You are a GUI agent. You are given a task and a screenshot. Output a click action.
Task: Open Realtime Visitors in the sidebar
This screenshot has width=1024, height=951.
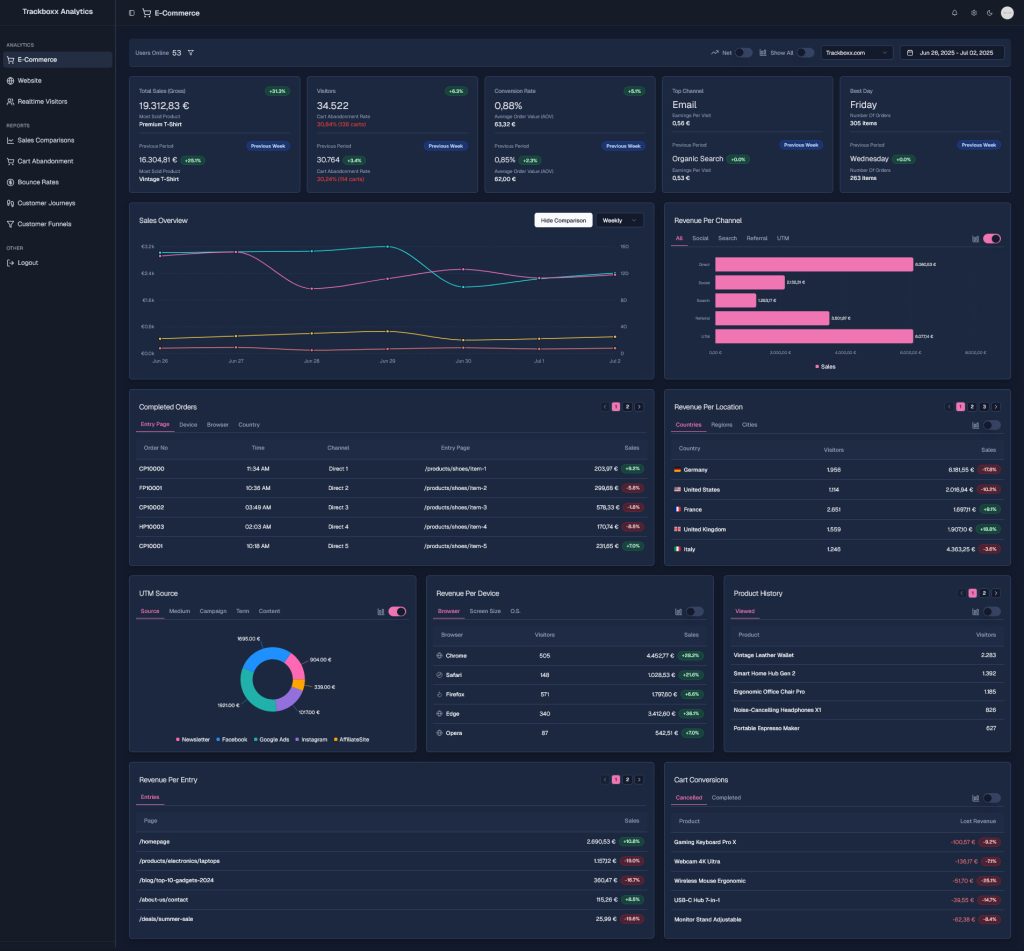pyautogui.click(x=40, y=101)
